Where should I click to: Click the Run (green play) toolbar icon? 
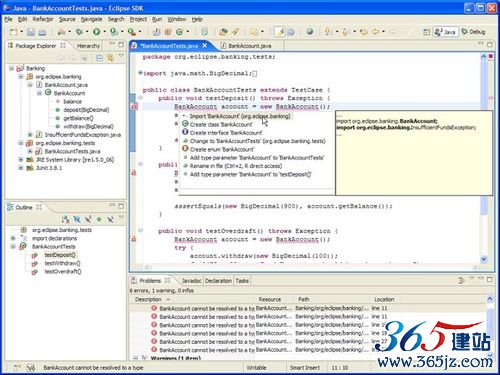pyautogui.click(x=97, y=32)
